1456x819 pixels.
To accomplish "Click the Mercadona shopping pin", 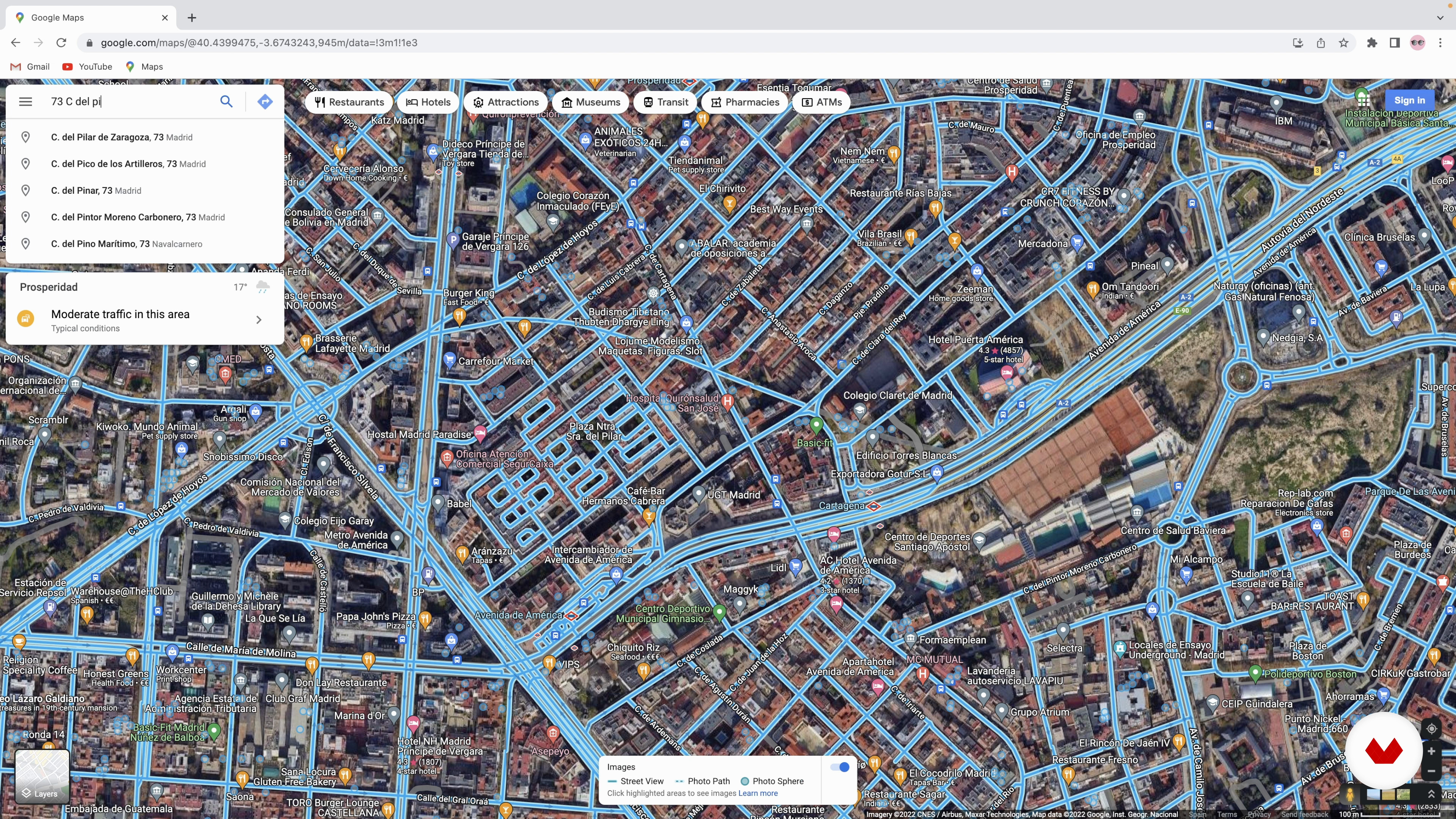I will [1077, 243].
